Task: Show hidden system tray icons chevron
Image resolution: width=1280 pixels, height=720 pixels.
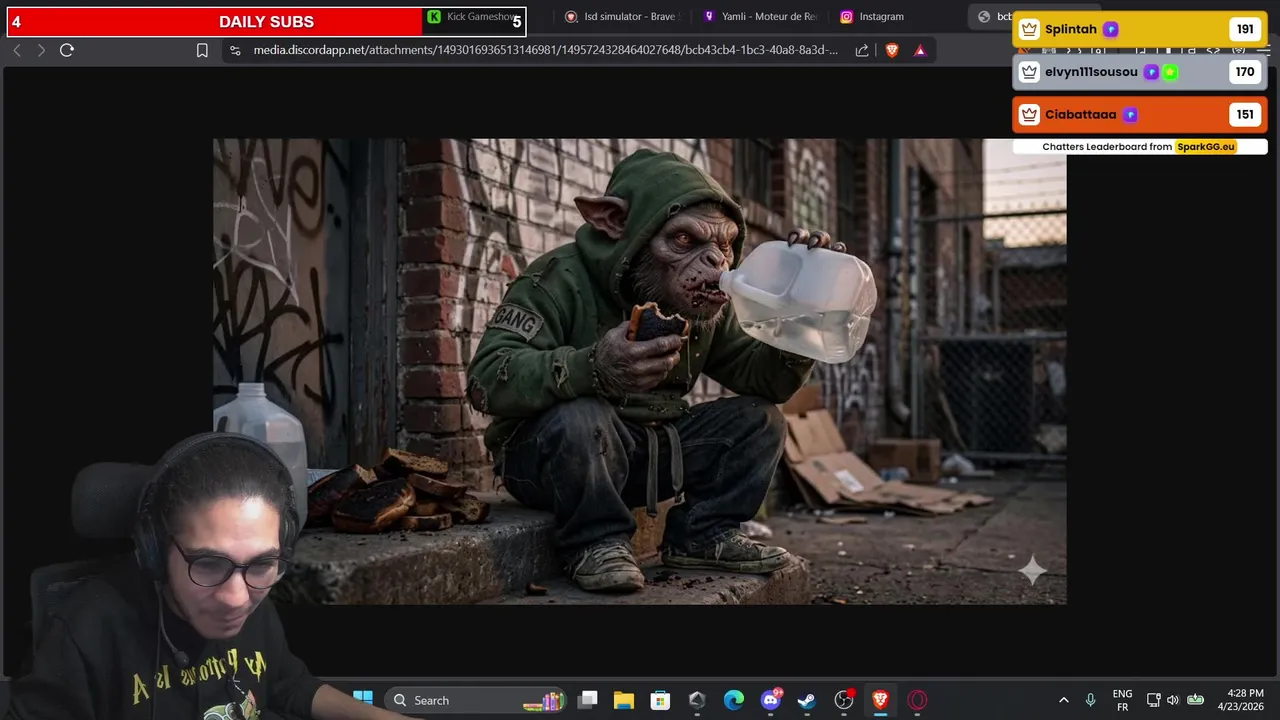Action: 1063,700
